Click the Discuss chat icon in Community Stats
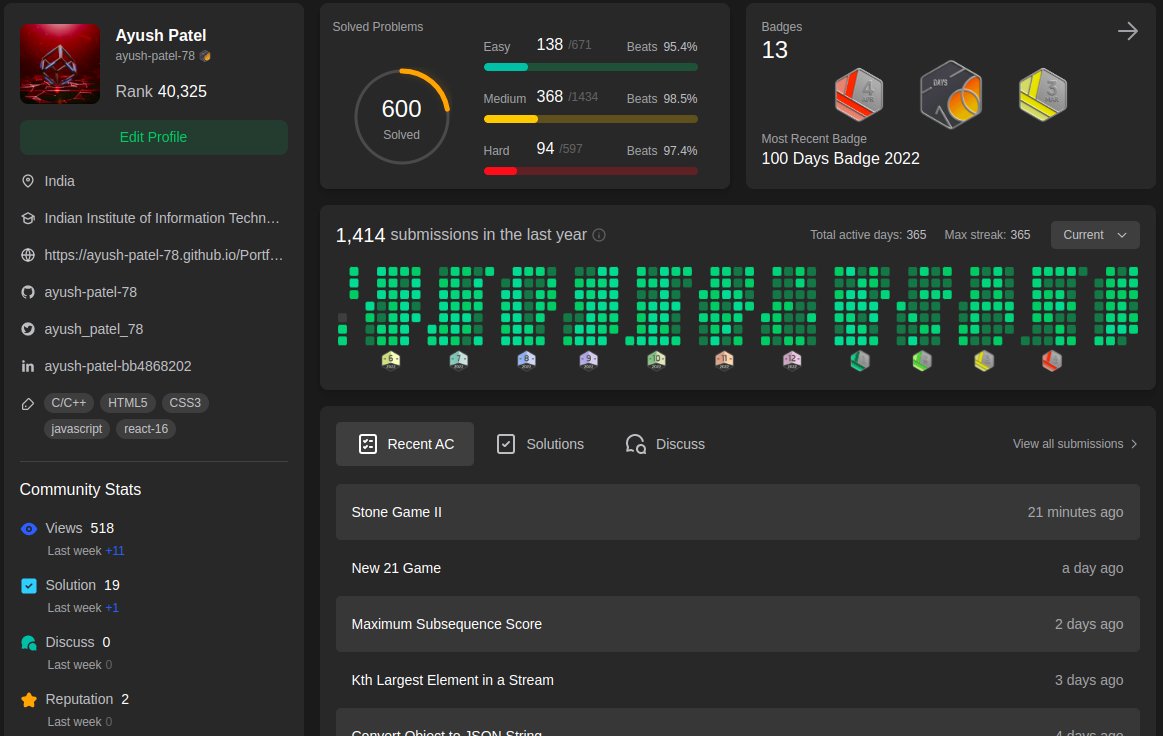The image size is (1163, 736). click(x=29, y=643)
